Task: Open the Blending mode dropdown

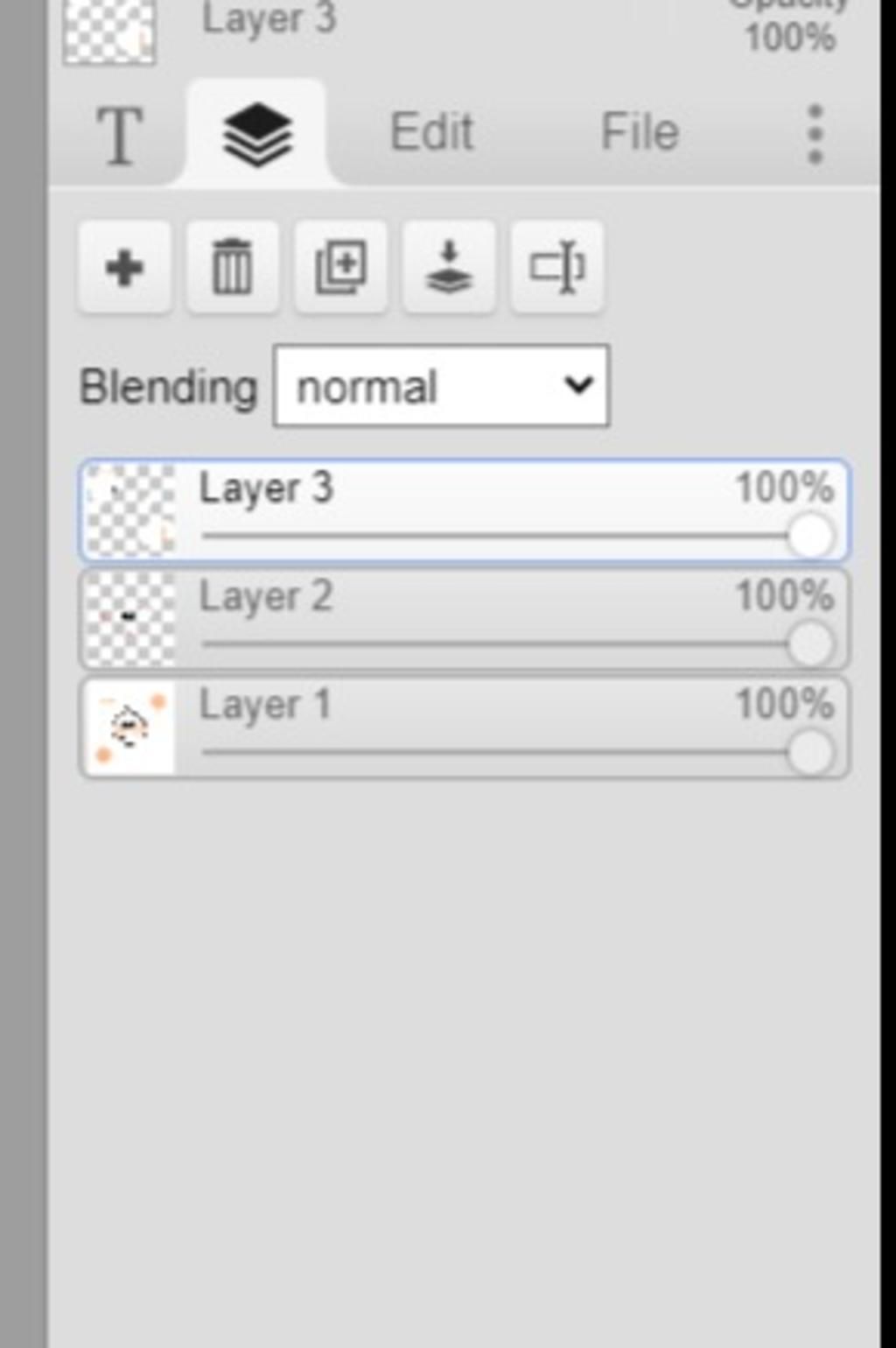Action: tap(442, 386)
